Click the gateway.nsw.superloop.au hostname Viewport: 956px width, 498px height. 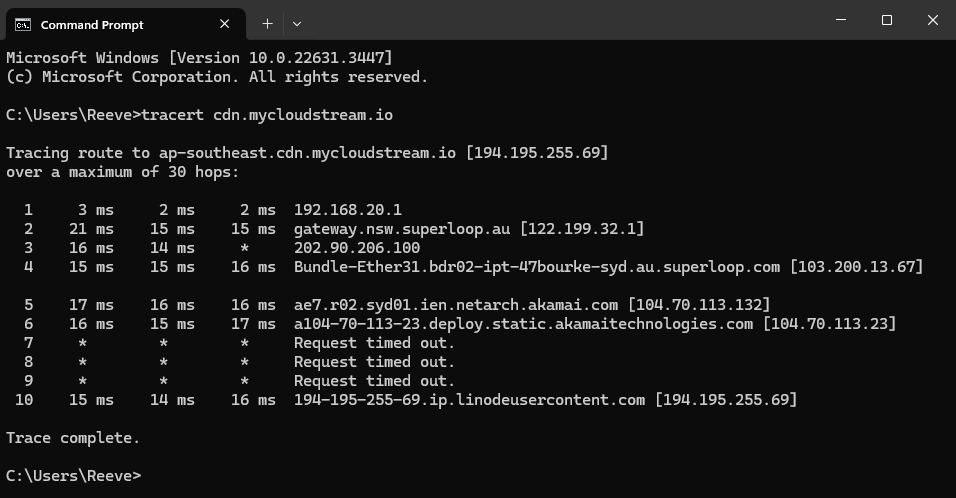click(402, 229)
